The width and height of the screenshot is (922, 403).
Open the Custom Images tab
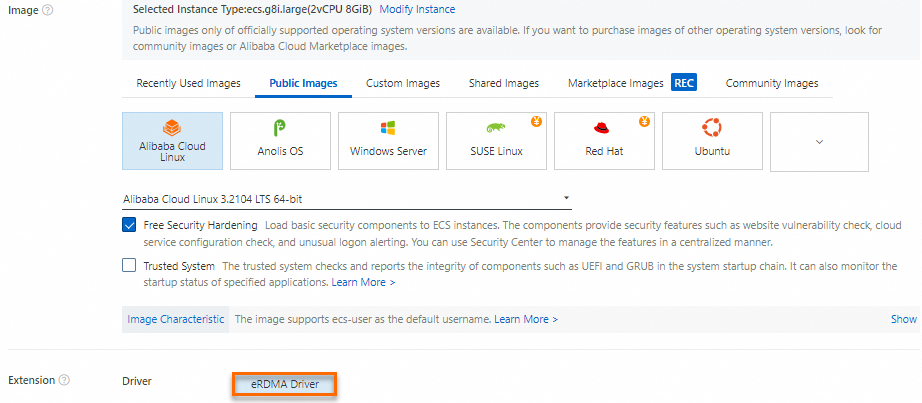(403, 84)
